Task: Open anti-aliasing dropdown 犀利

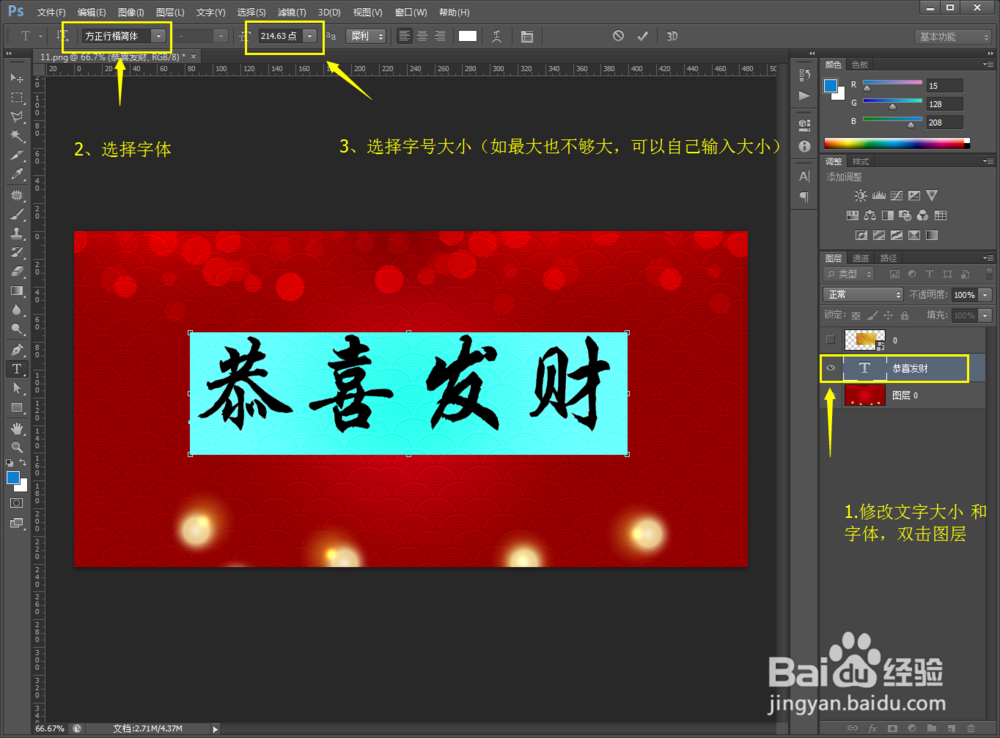Action: pos(366,36)
